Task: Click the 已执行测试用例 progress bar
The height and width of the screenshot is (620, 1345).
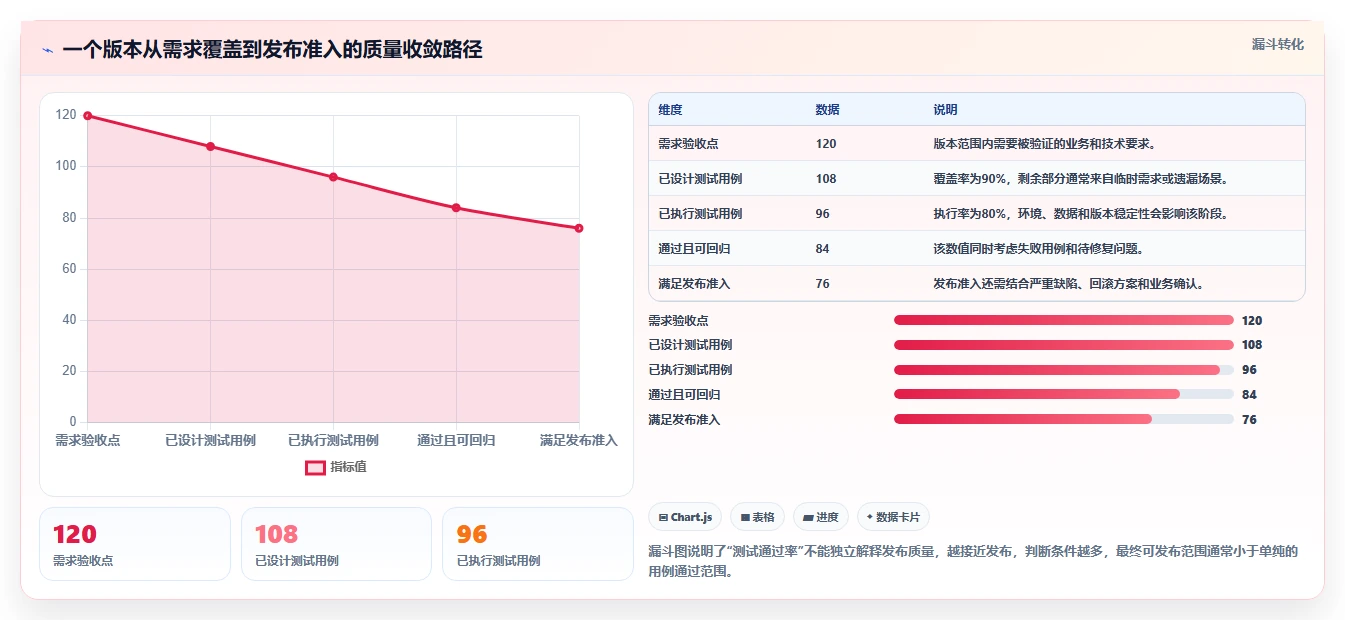Action: (1063, 370)
